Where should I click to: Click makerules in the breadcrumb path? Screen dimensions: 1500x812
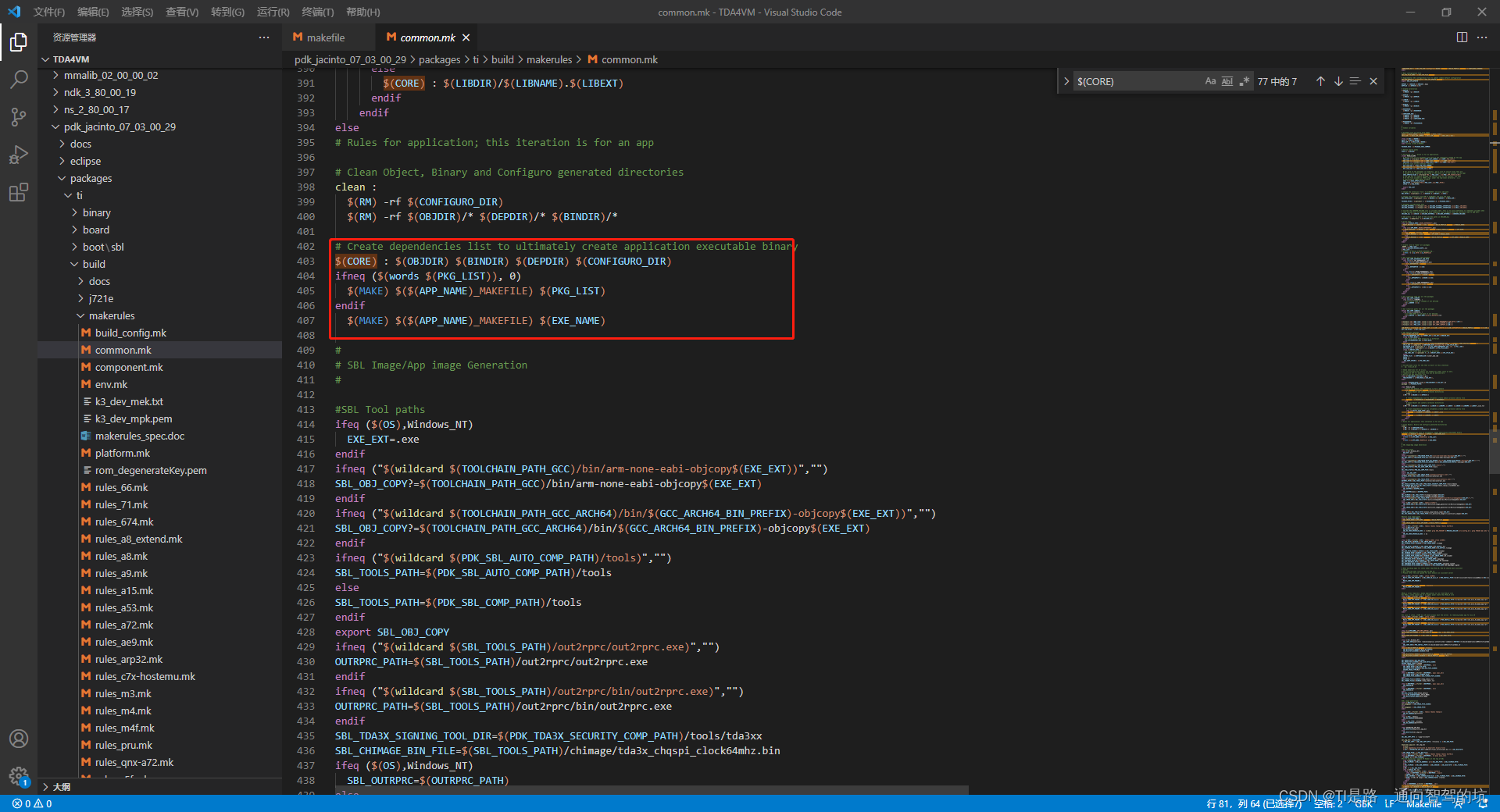pyautogui.click(x=549, y=60)
